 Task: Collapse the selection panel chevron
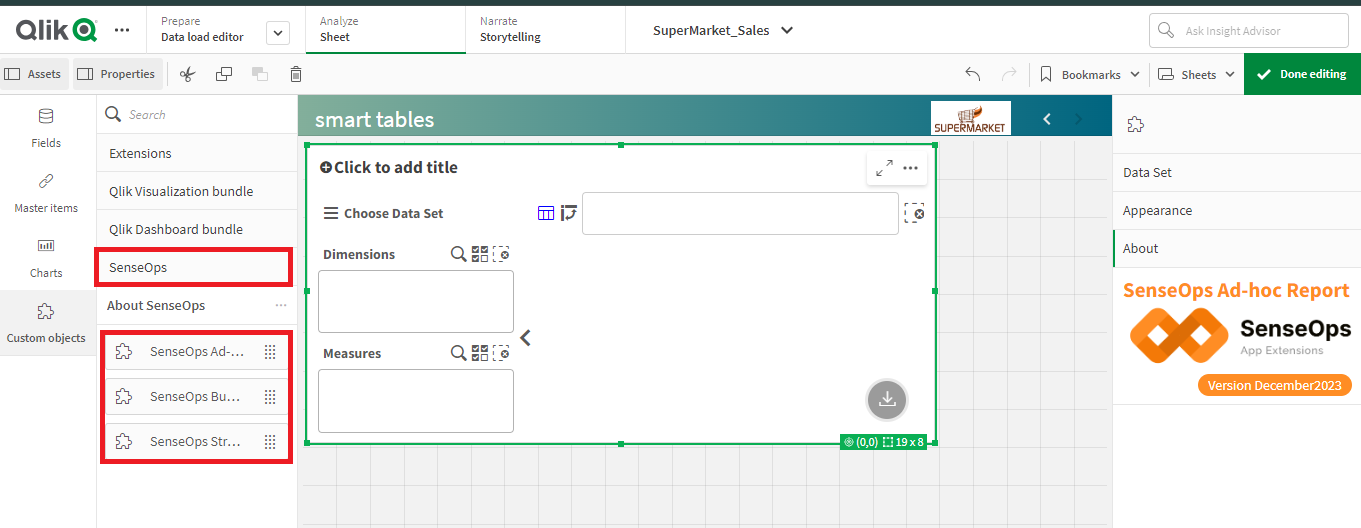click(526, 338)
